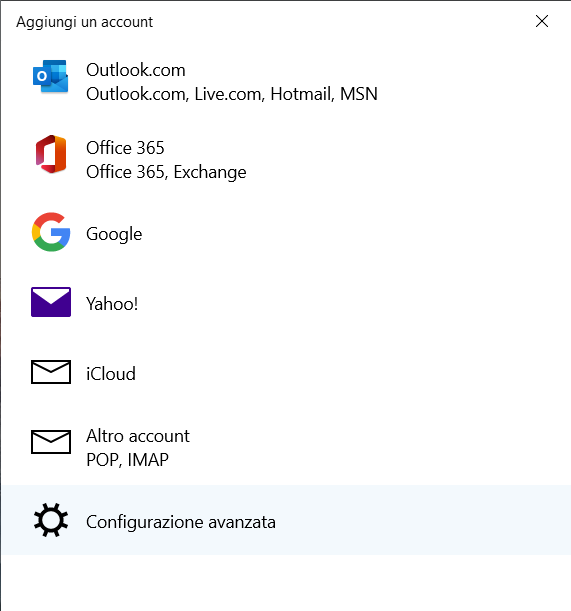
Task: Click the Outlook.com logo icon
Action: [51, 76]
